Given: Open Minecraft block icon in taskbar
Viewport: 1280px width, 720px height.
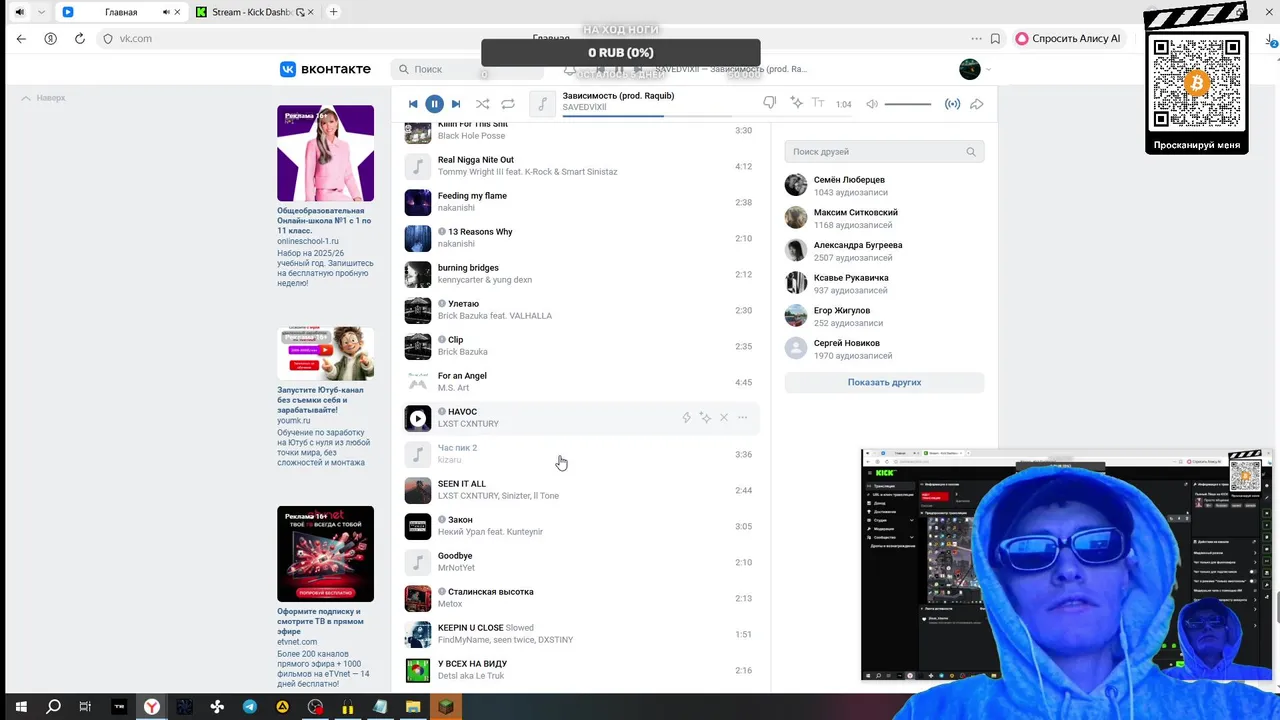Looking at the screenshot, I should 447,706.
